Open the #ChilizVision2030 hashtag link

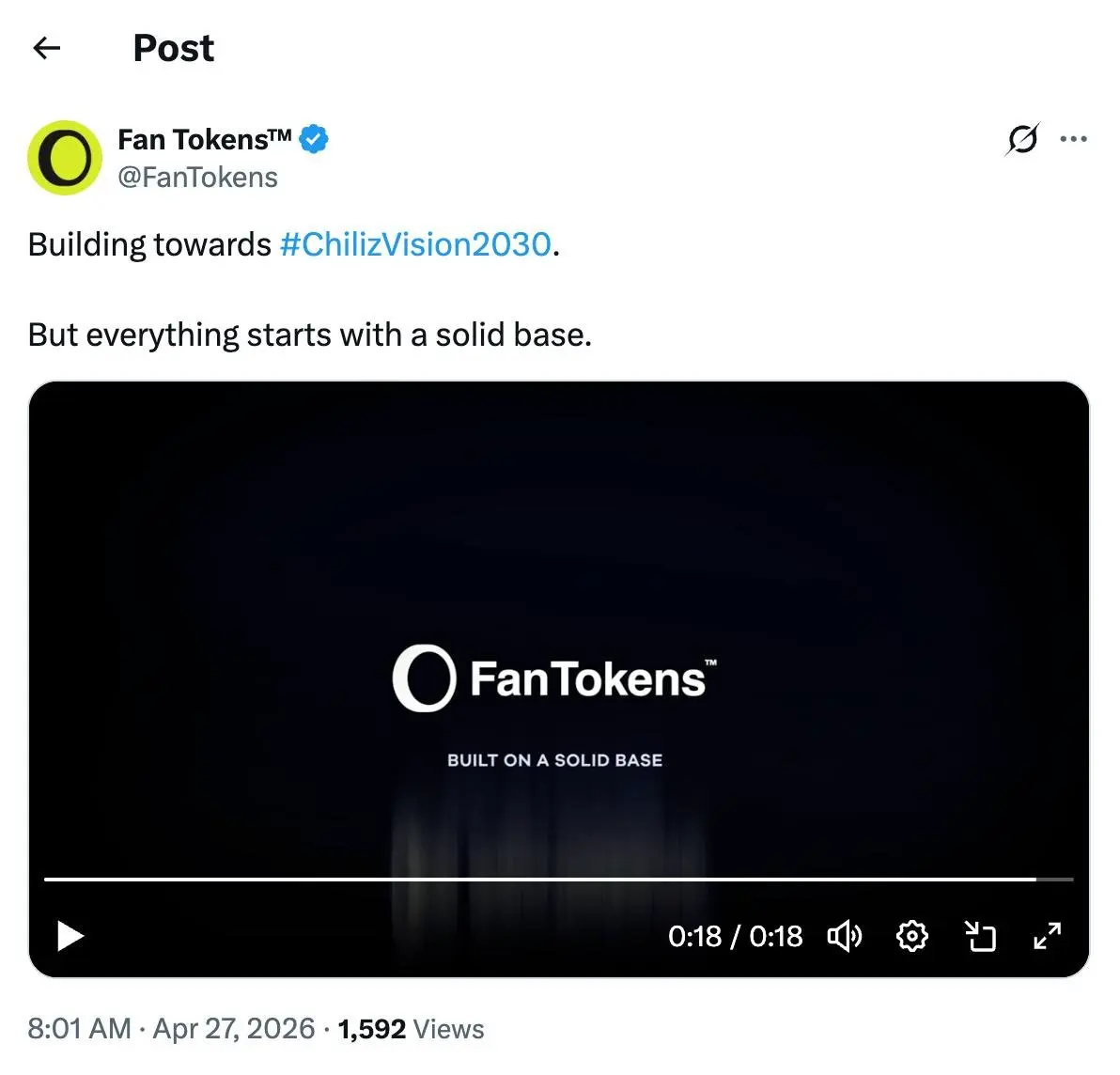415,244
